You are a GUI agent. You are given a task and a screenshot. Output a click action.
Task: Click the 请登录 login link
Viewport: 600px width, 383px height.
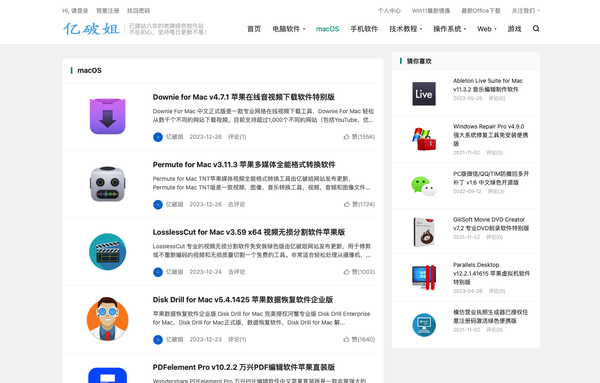(x=80, y=11)
